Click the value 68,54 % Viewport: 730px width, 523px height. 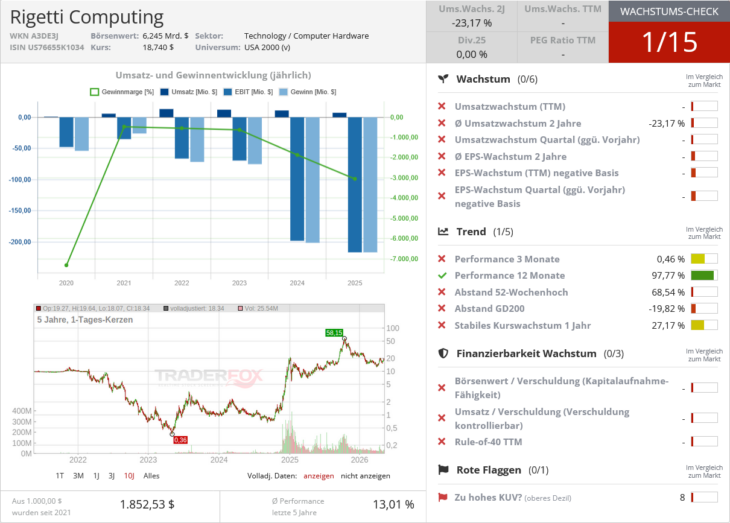point(668,292)
